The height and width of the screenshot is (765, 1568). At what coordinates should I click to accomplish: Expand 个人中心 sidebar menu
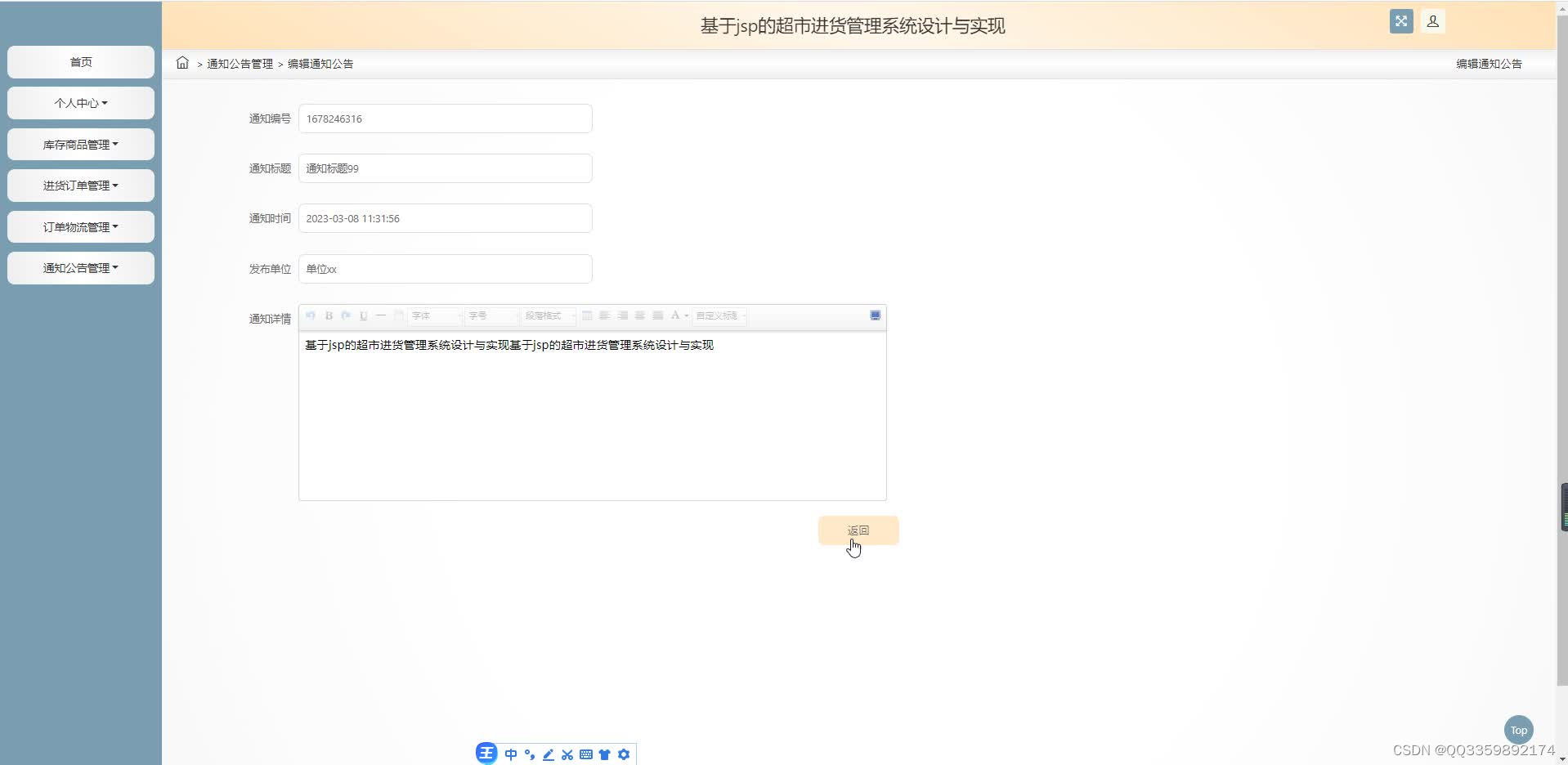(x=81, y=103)
